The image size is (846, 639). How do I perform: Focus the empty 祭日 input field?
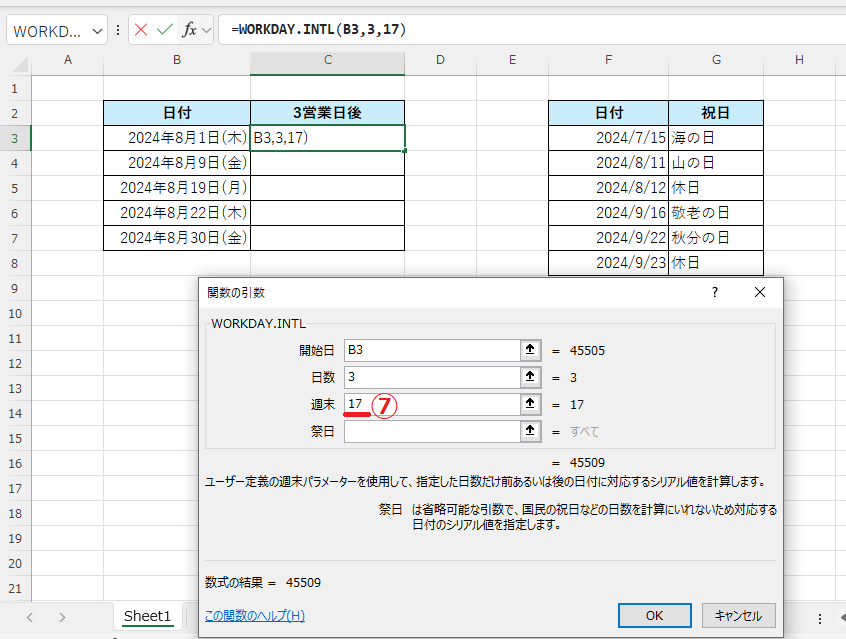(432, 431)
